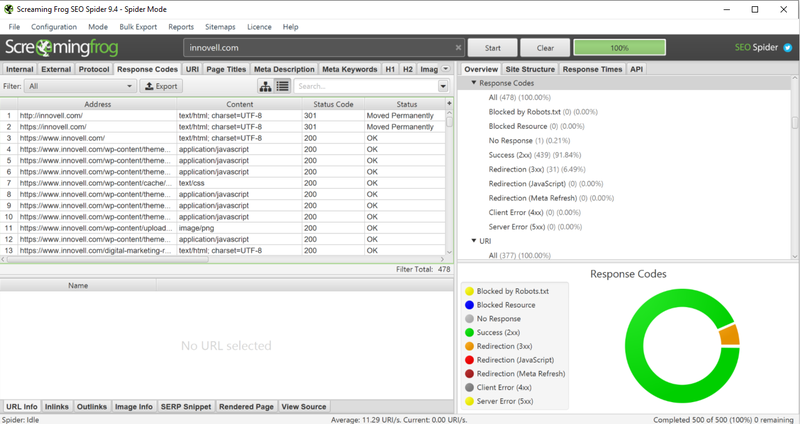Open the Inlinks bottom tab
800x424 pixels.
pyautogui.click(x=57, y=407)
